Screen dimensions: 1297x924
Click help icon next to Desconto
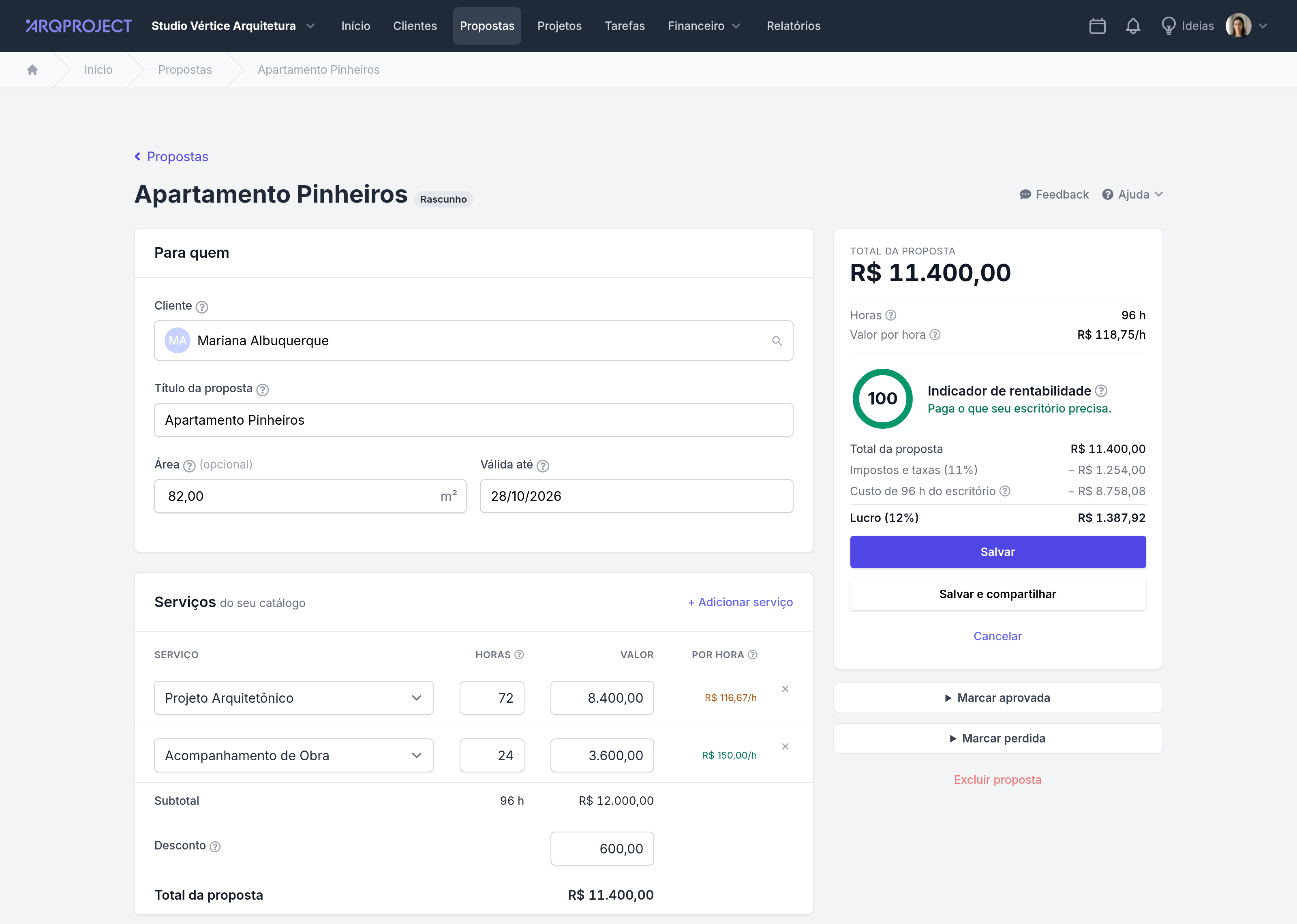215,847
